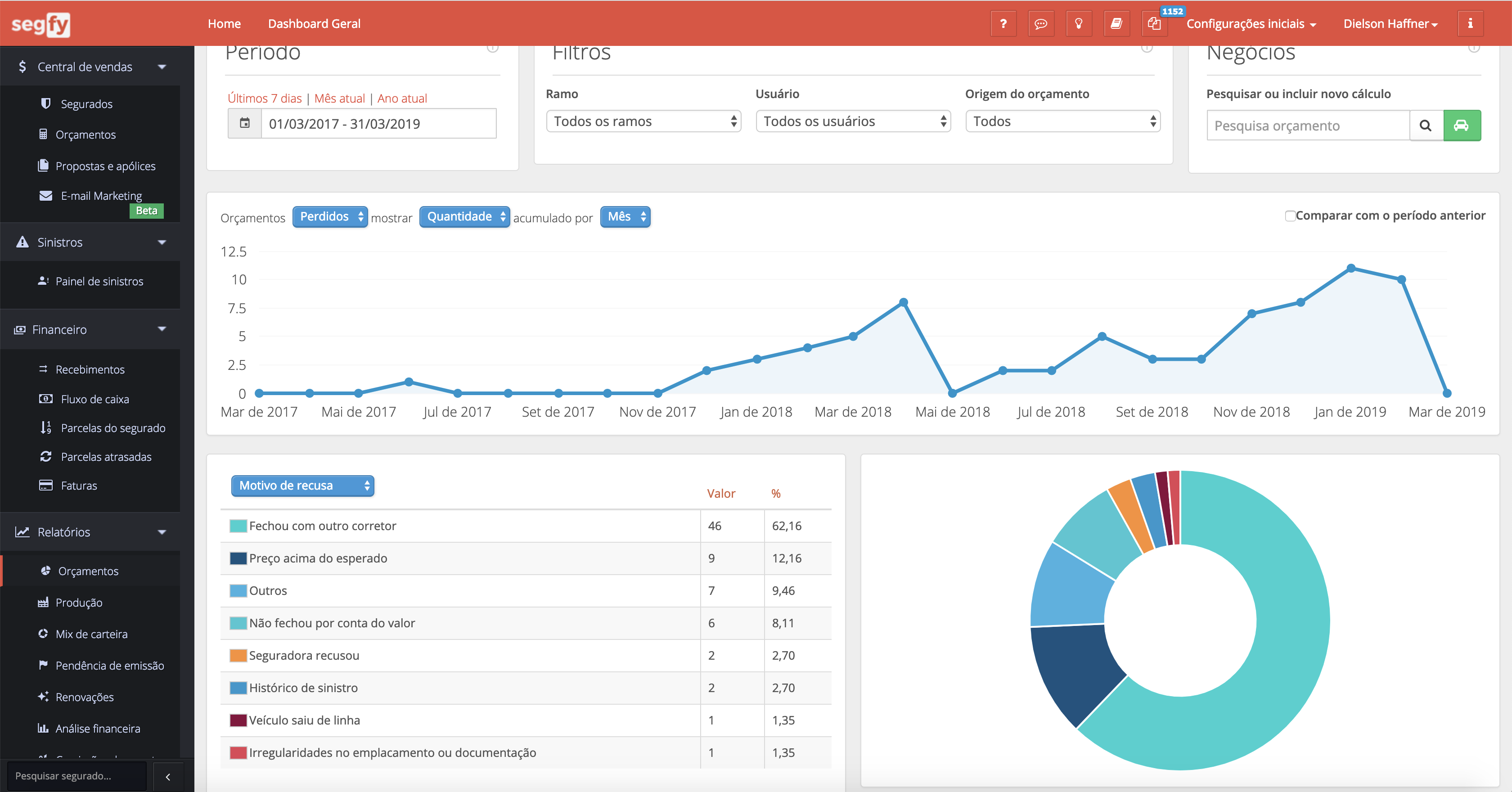This screenshot has height=792, width=1512.
Task: Enable Comparar com o período anterior checkbox
Action: [x=1290, y=216]
